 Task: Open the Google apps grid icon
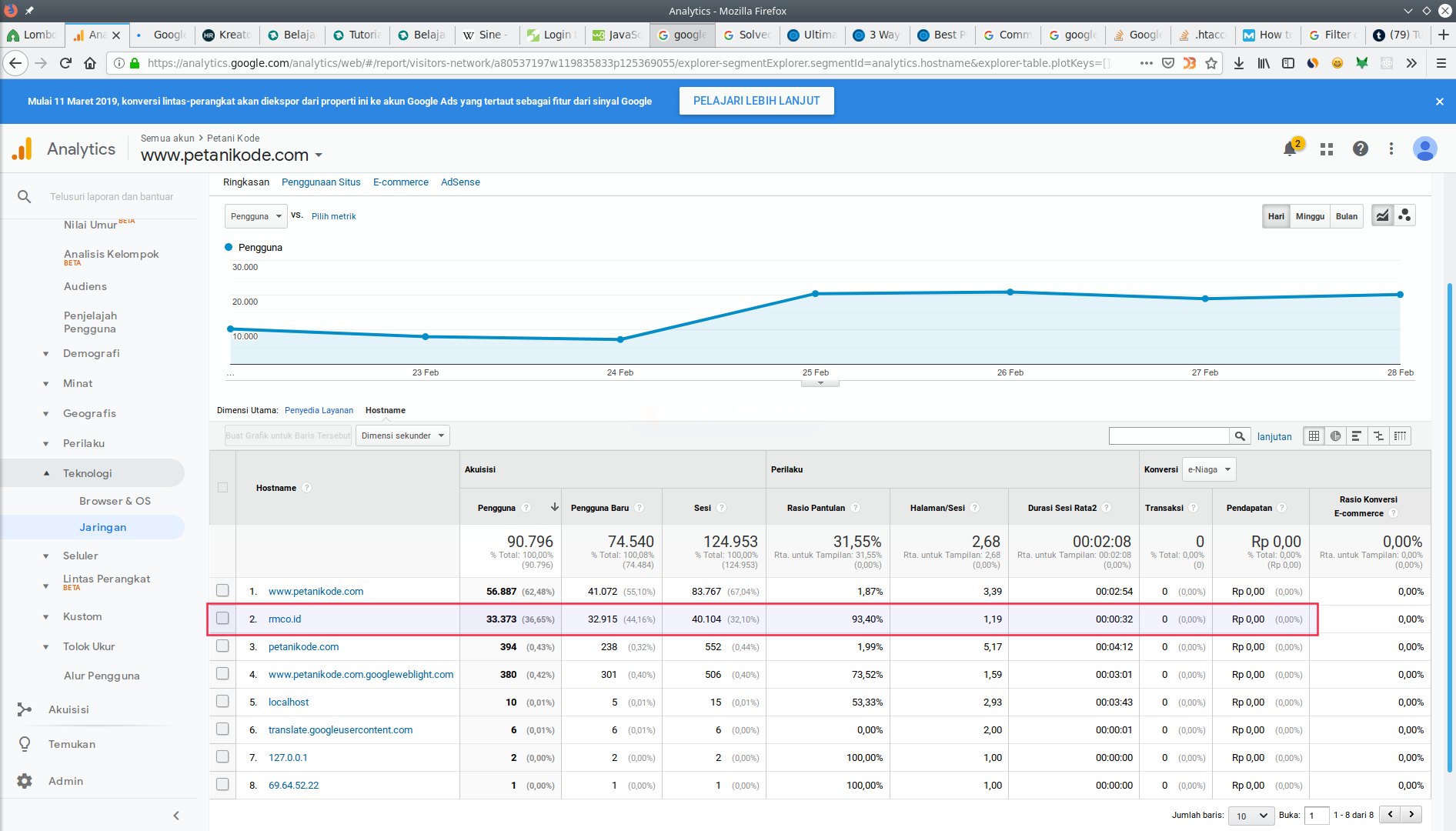[x=1327, y=149]
